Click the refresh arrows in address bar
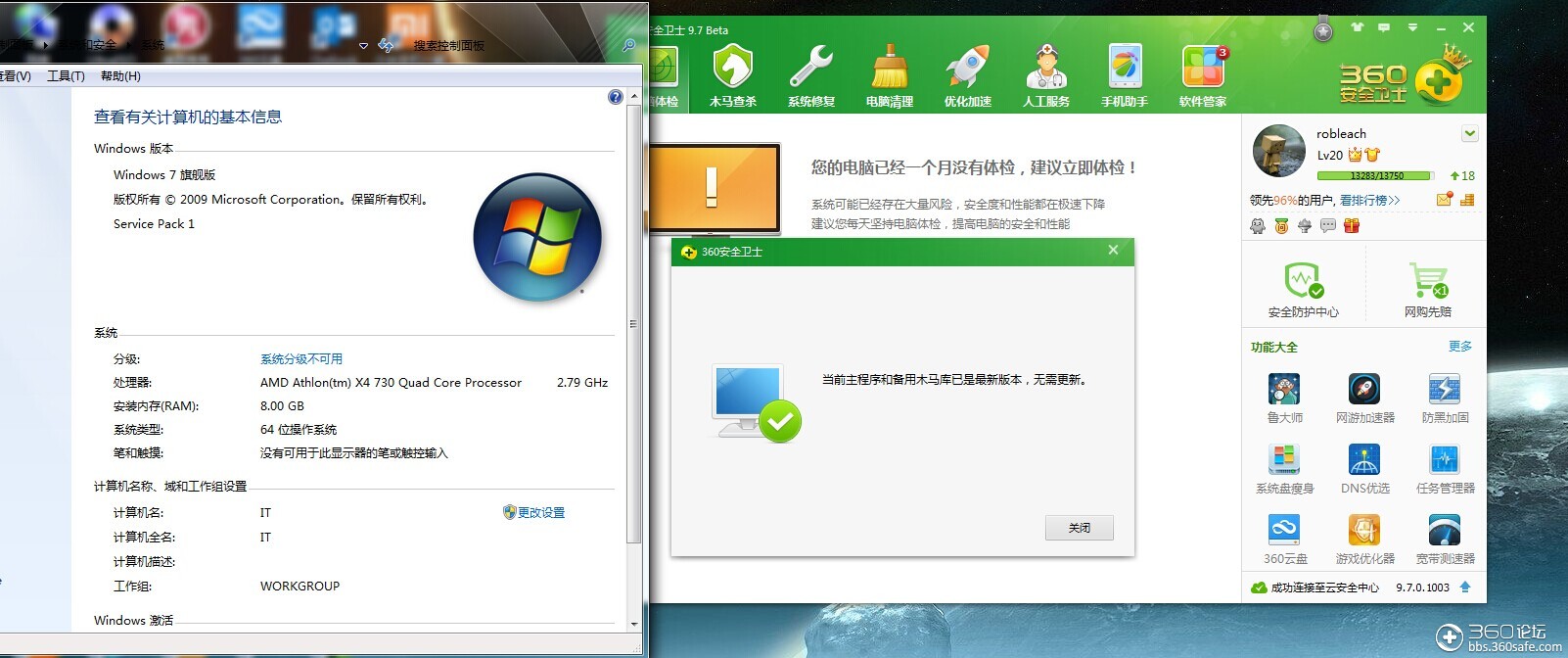Viewport: 1568px width, 658px height. tap(387, 45)
